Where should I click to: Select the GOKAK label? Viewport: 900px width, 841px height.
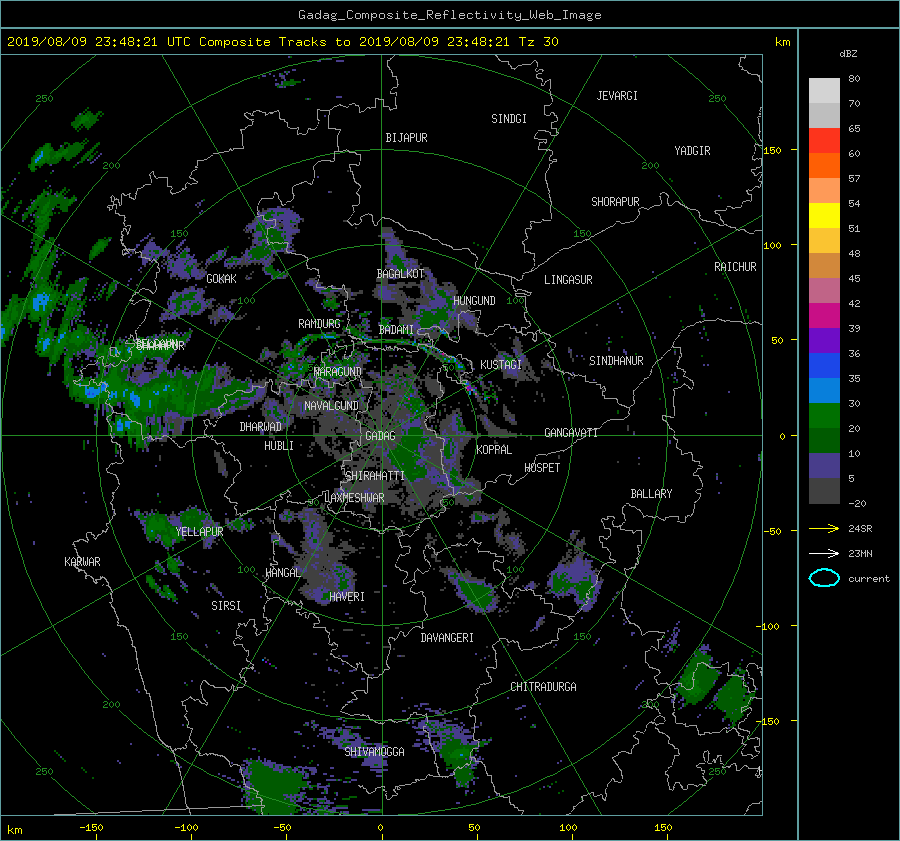(221, 279)
